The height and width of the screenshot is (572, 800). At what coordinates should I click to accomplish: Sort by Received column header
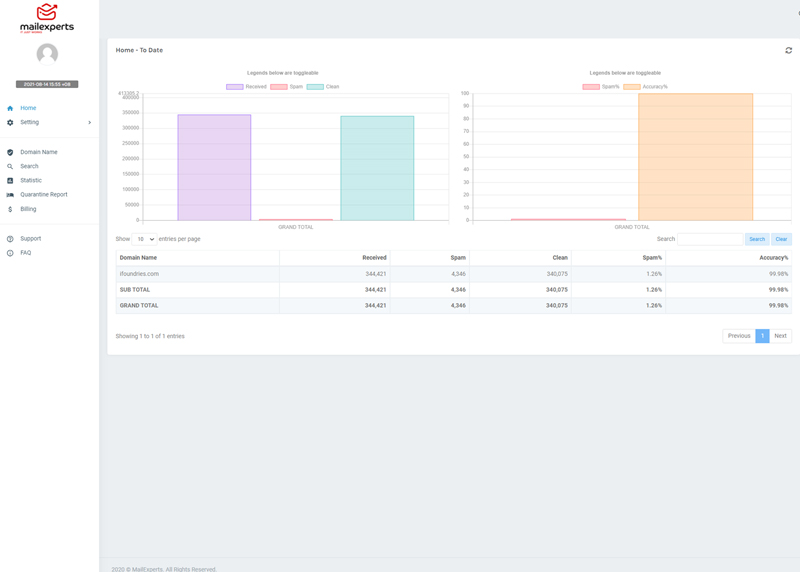point(335,258)
